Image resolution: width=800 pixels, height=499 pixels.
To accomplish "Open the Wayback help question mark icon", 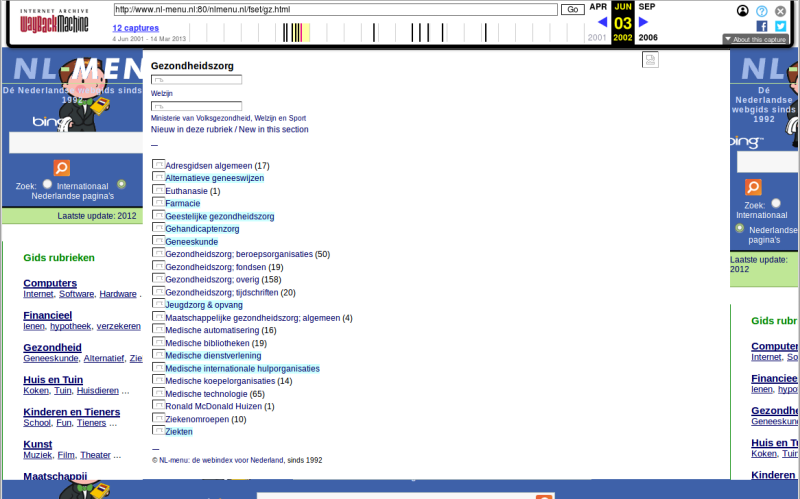I will coord(762,11).
